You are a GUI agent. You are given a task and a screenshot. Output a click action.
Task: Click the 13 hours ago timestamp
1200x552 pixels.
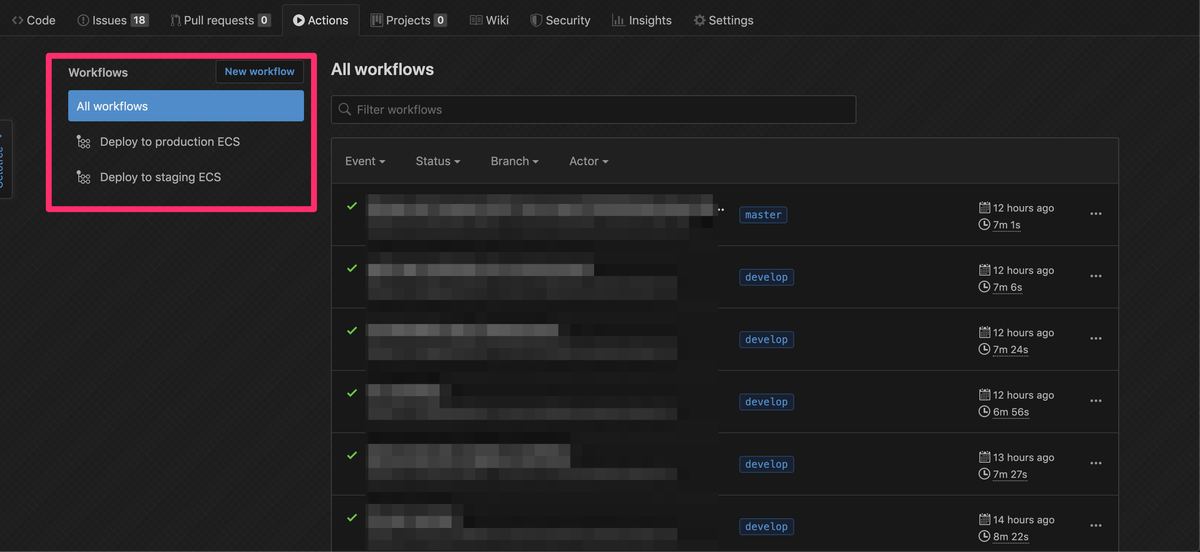coord(1023,457)
